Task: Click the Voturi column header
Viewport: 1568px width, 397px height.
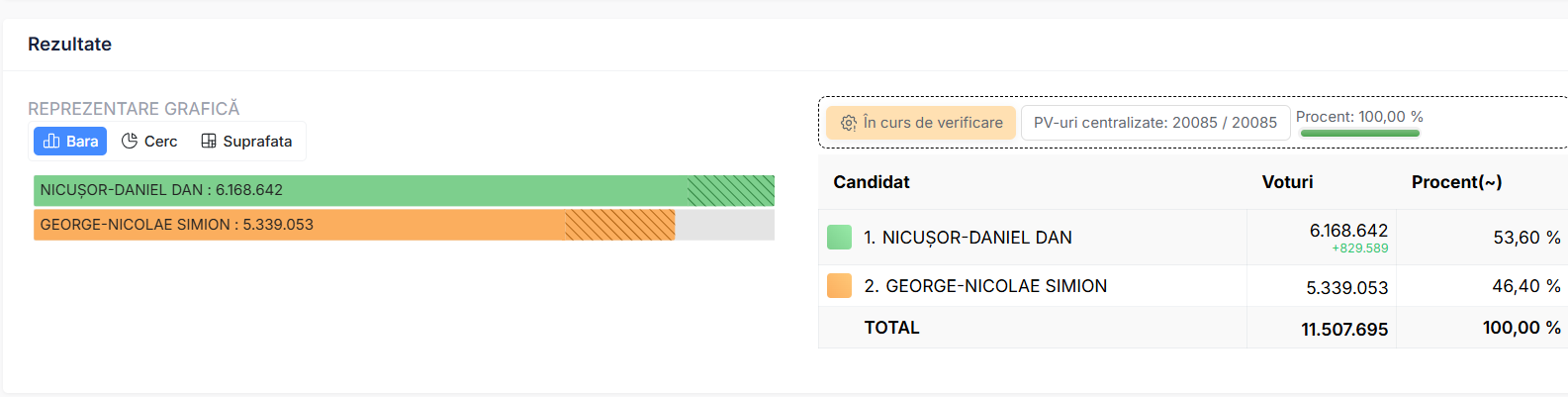Action: (x=1288, y=182)
